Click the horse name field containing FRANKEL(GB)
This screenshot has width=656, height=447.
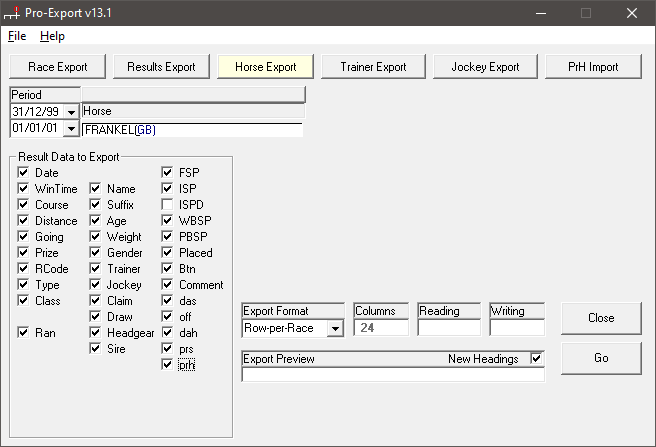192,129
